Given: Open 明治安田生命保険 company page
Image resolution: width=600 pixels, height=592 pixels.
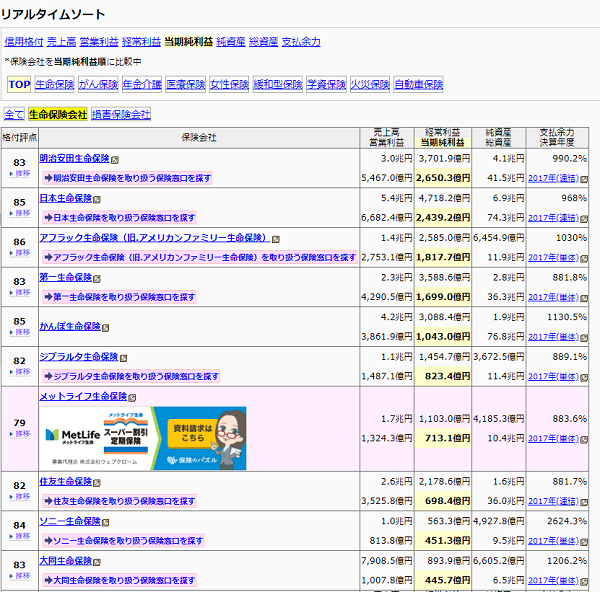Looking at the screenshot, I should [75, 158].
